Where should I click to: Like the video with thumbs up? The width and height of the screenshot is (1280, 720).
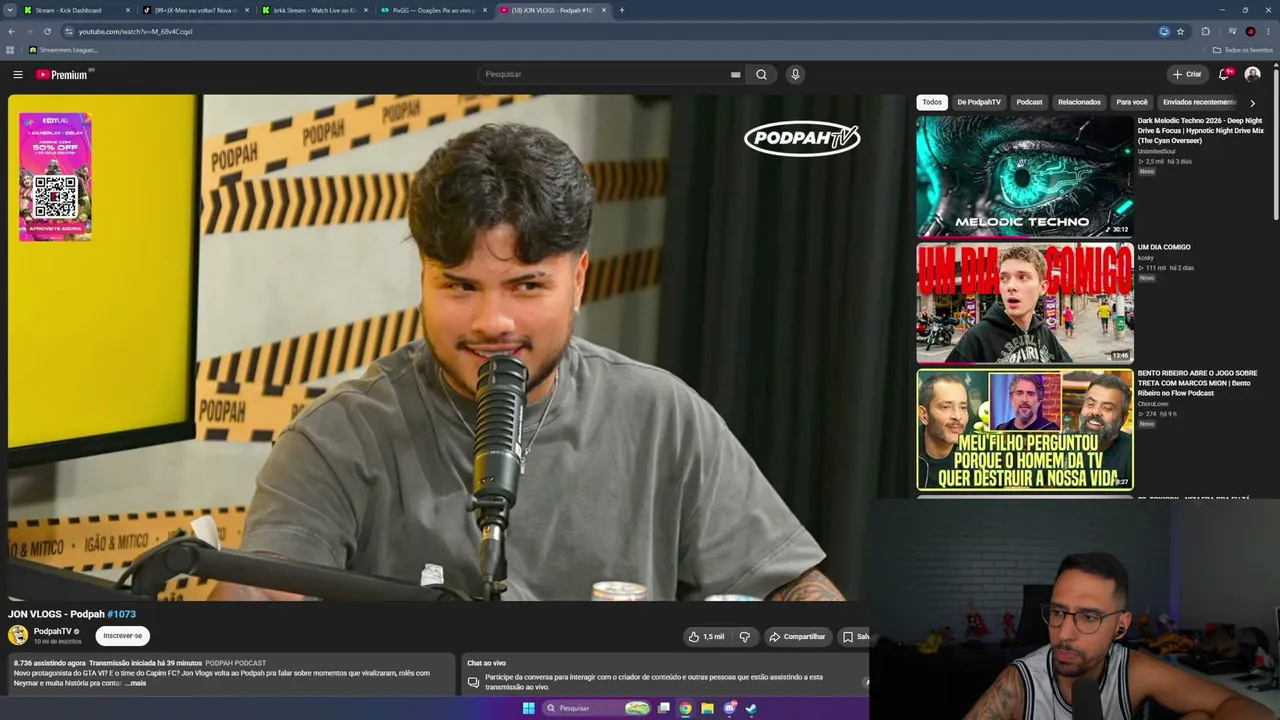point(706,637)
